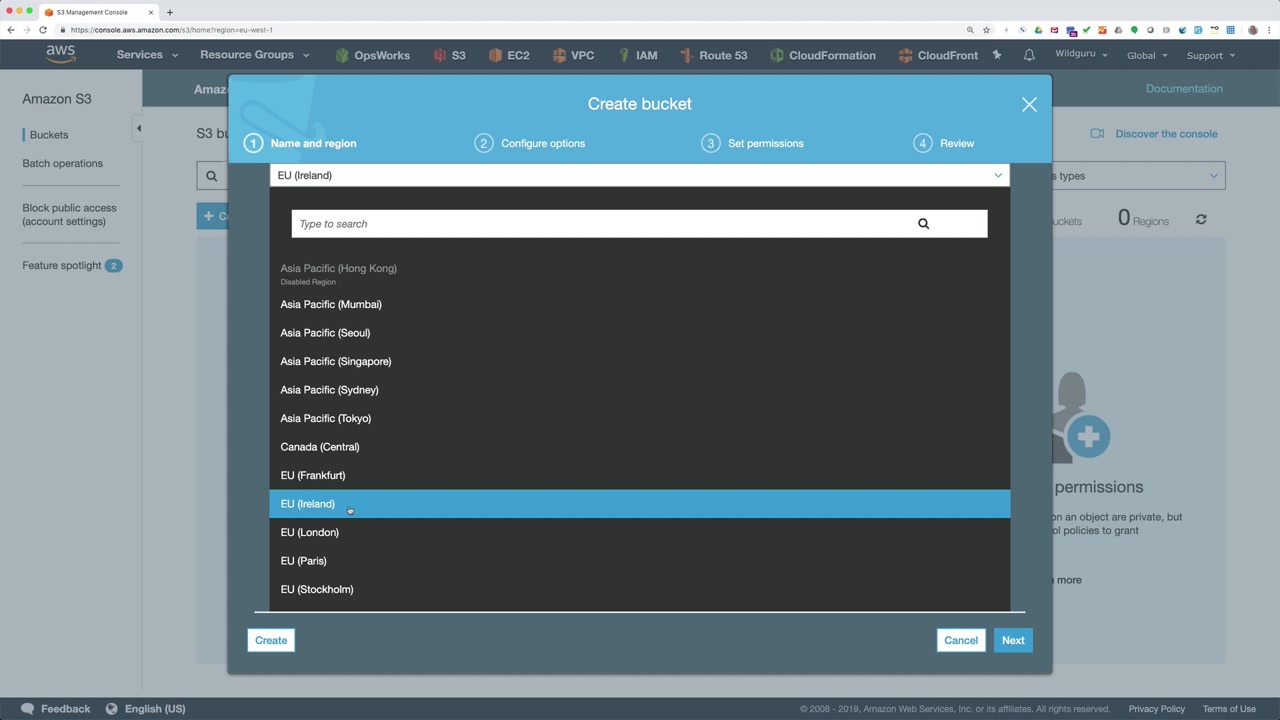Go to step 1 Name and region
The image size is (1280, 720).
point(300,143)
